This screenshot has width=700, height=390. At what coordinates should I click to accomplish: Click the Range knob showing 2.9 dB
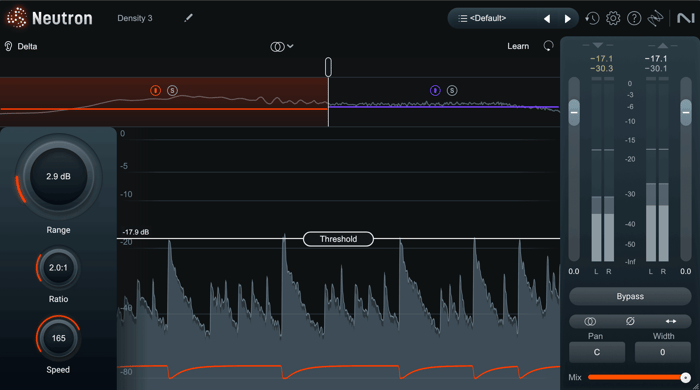pyautogui.click(x=58, y=177)
